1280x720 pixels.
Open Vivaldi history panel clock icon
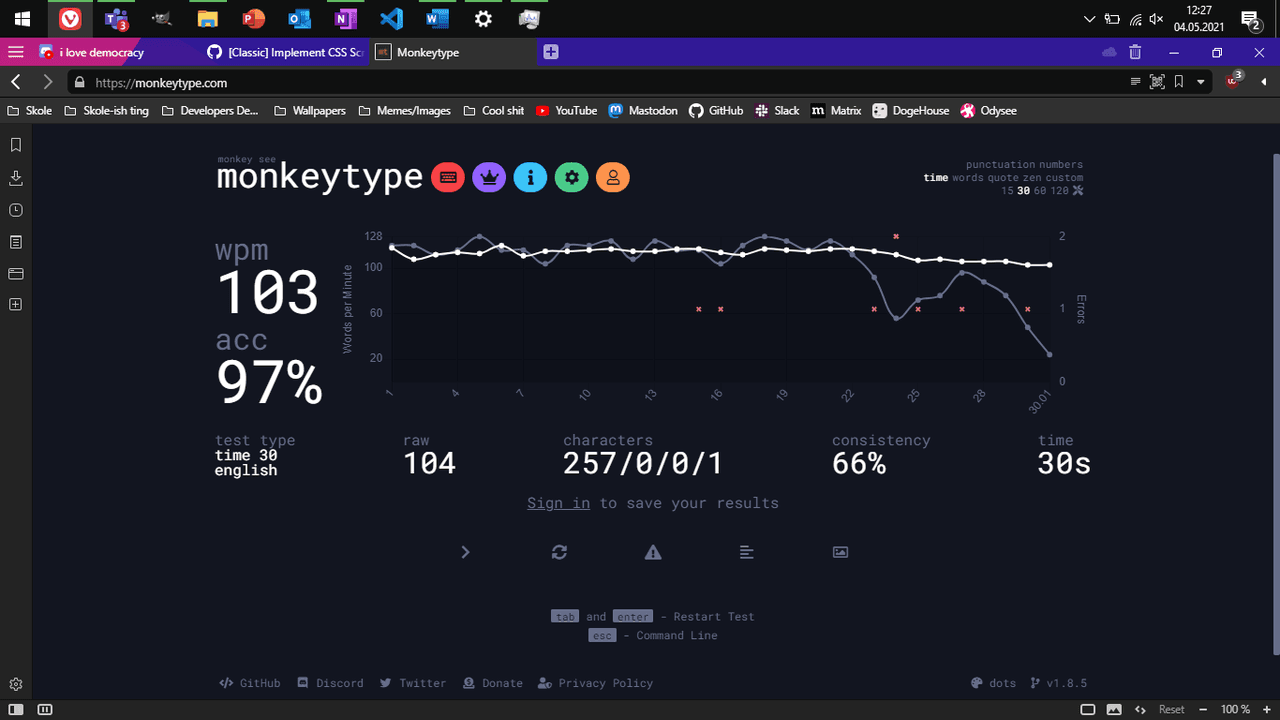15,210
